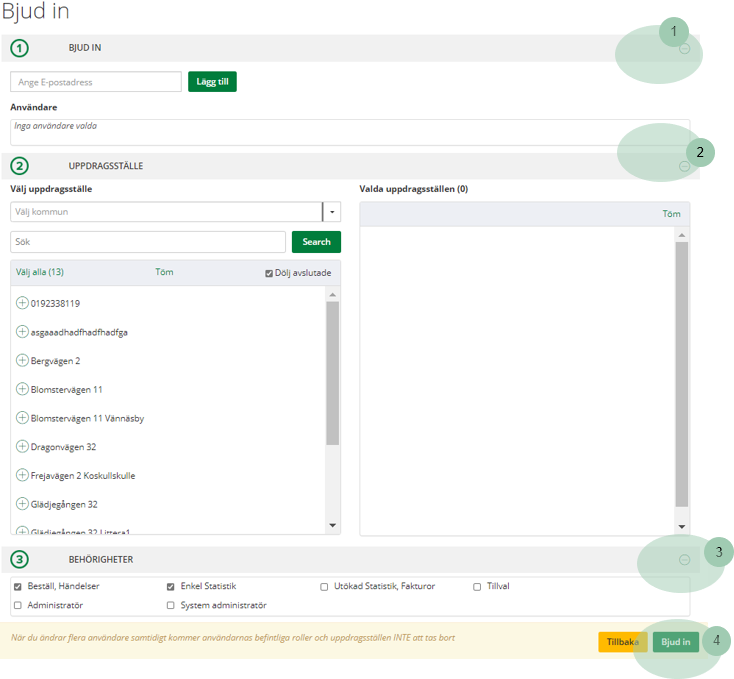Uncheck Enkel Statistik permission

click(x=170, y=586)
